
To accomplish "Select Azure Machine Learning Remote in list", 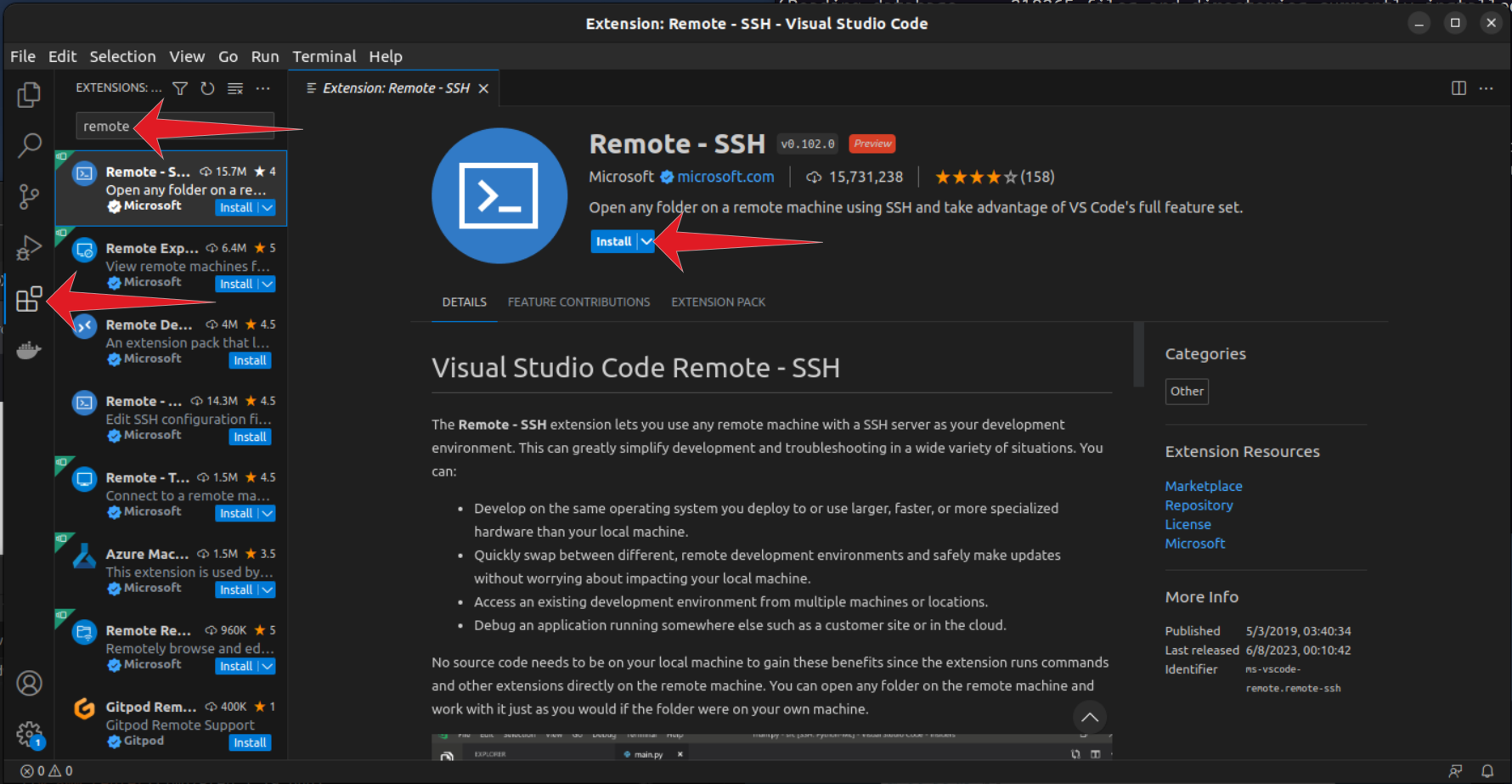I will tap(171, 571).
